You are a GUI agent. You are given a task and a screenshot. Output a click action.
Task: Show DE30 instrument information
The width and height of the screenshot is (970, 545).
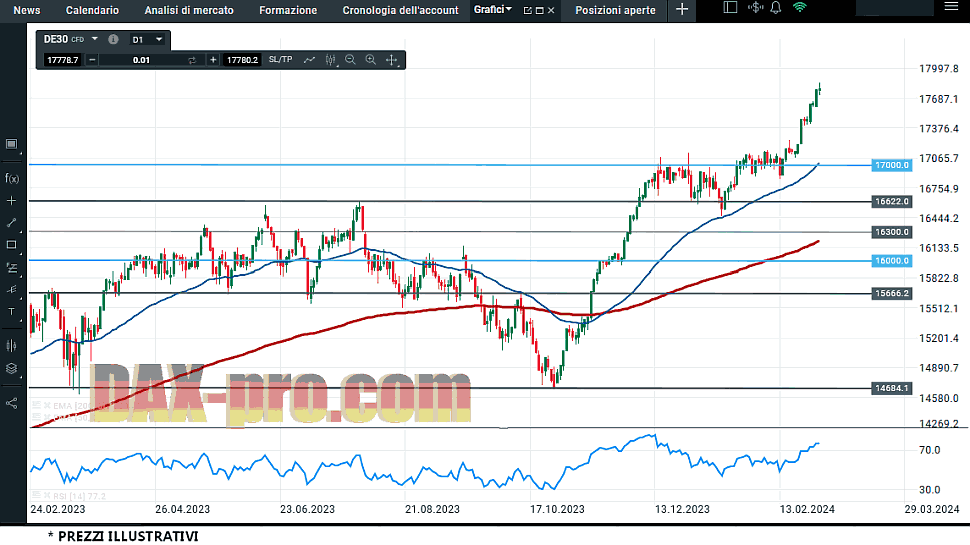(113, 39)
